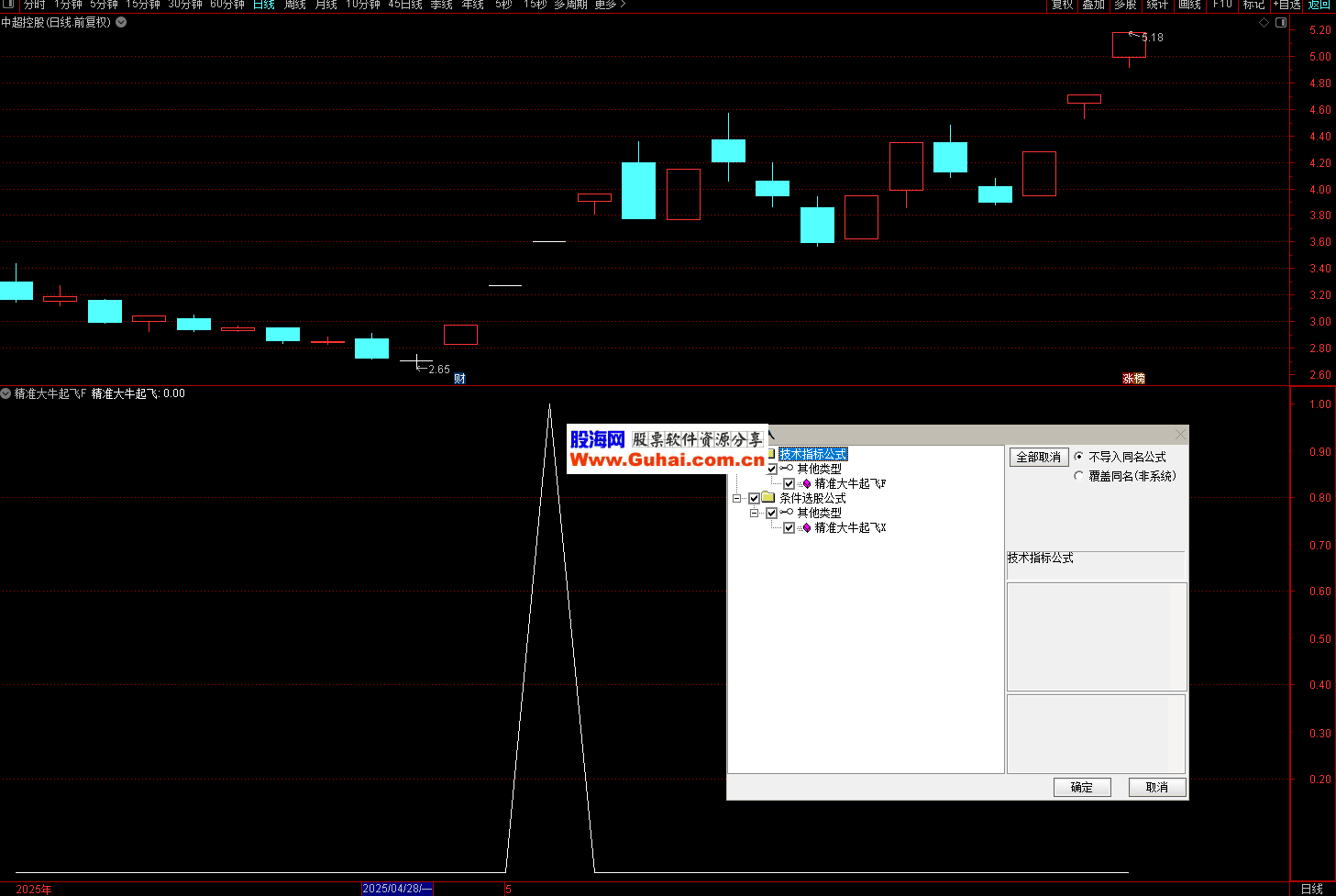Screen dimensions: 1336x896
Task: Select the 日线 period tab
Action: 264,5
